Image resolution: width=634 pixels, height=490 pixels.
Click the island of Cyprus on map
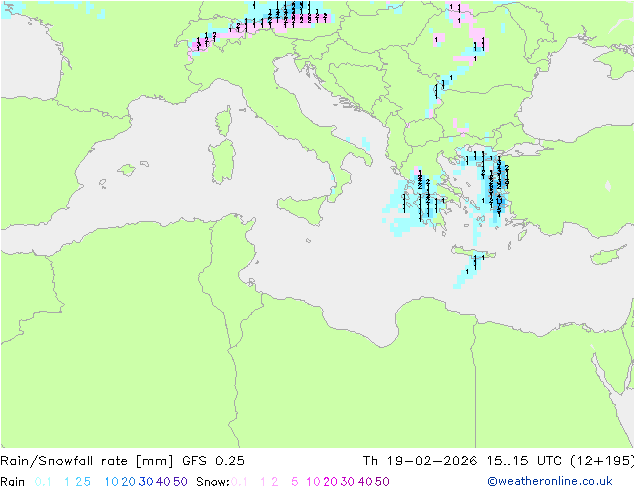(606, 256)
